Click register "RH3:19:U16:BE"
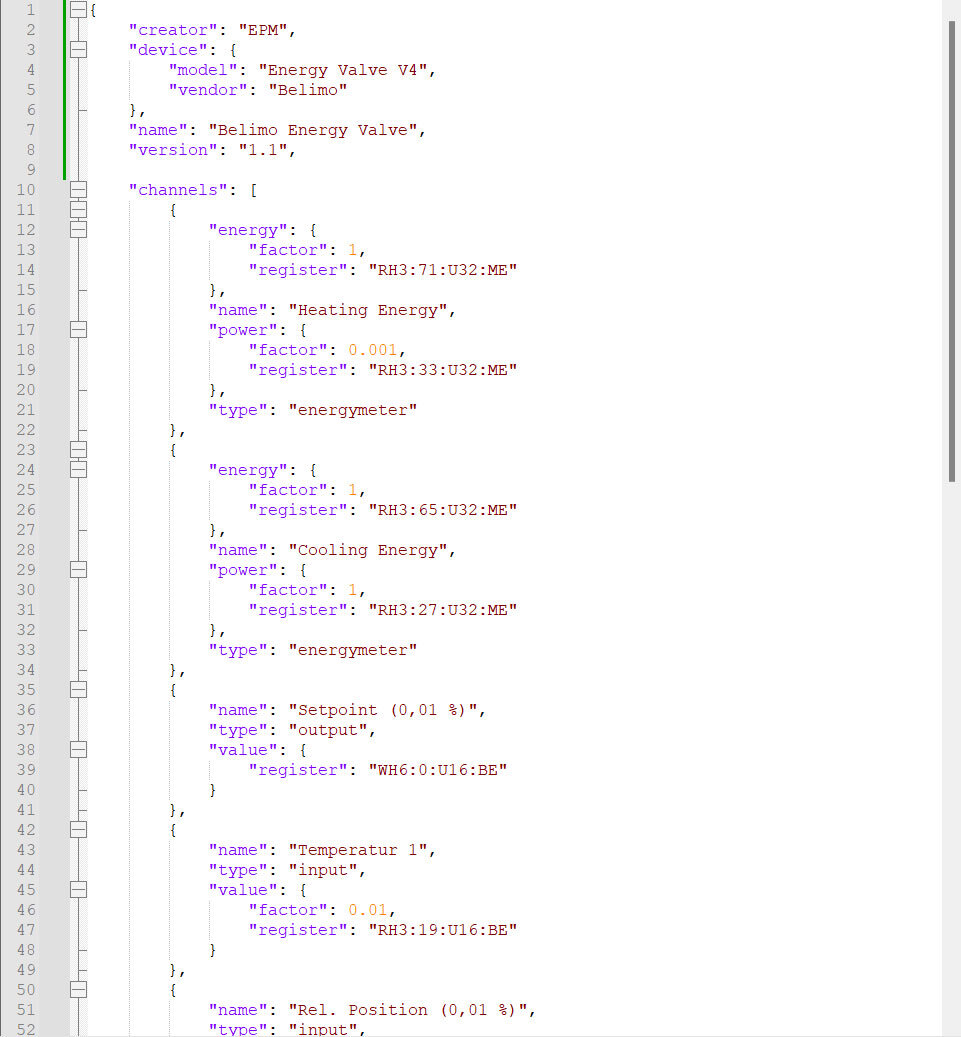961x1037 pixels. click(x=442, y=930)
